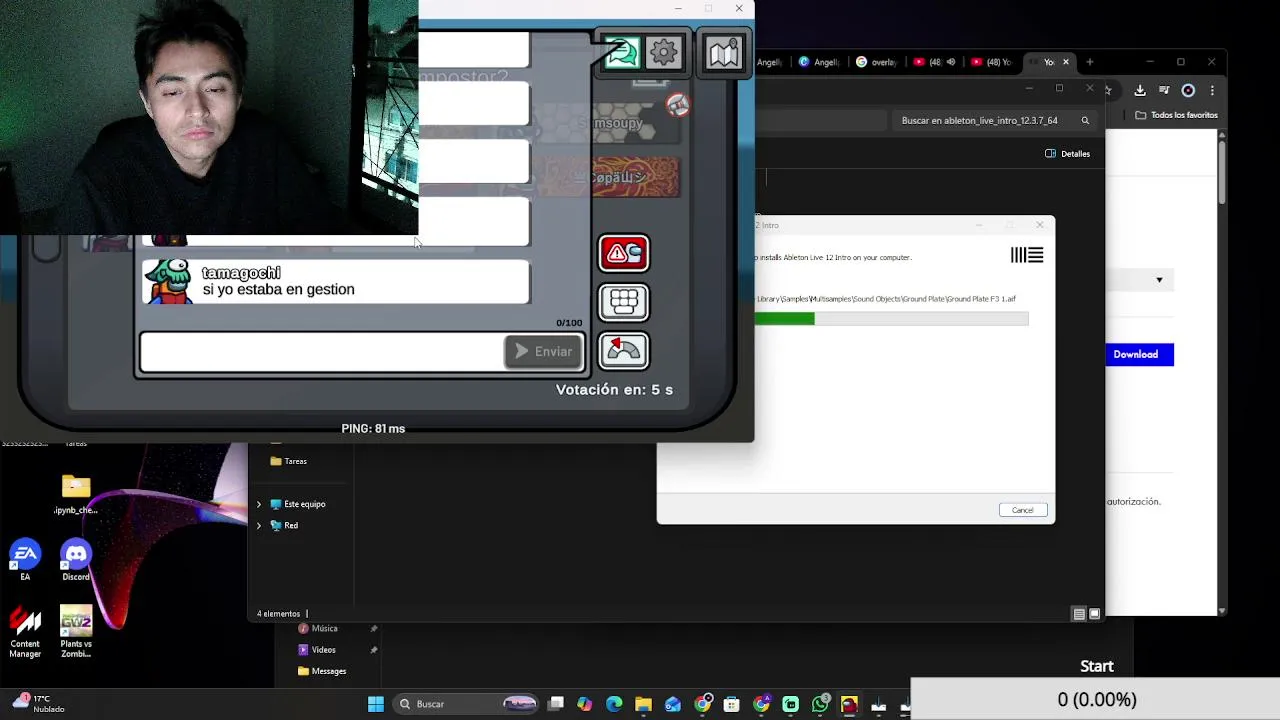
Task: Open Microsoft Edge from taskbar
Action: point(614,704)
